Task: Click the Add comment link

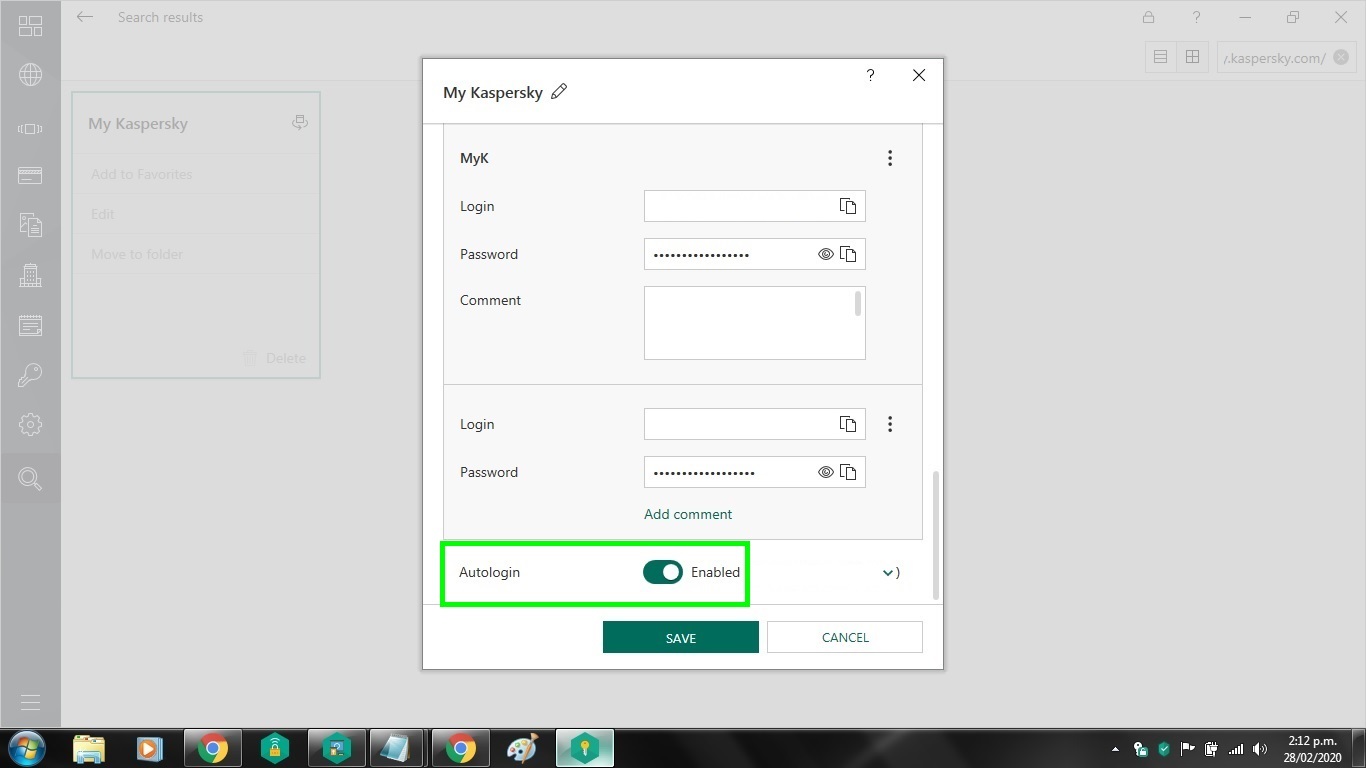Action: coord(688,514)
